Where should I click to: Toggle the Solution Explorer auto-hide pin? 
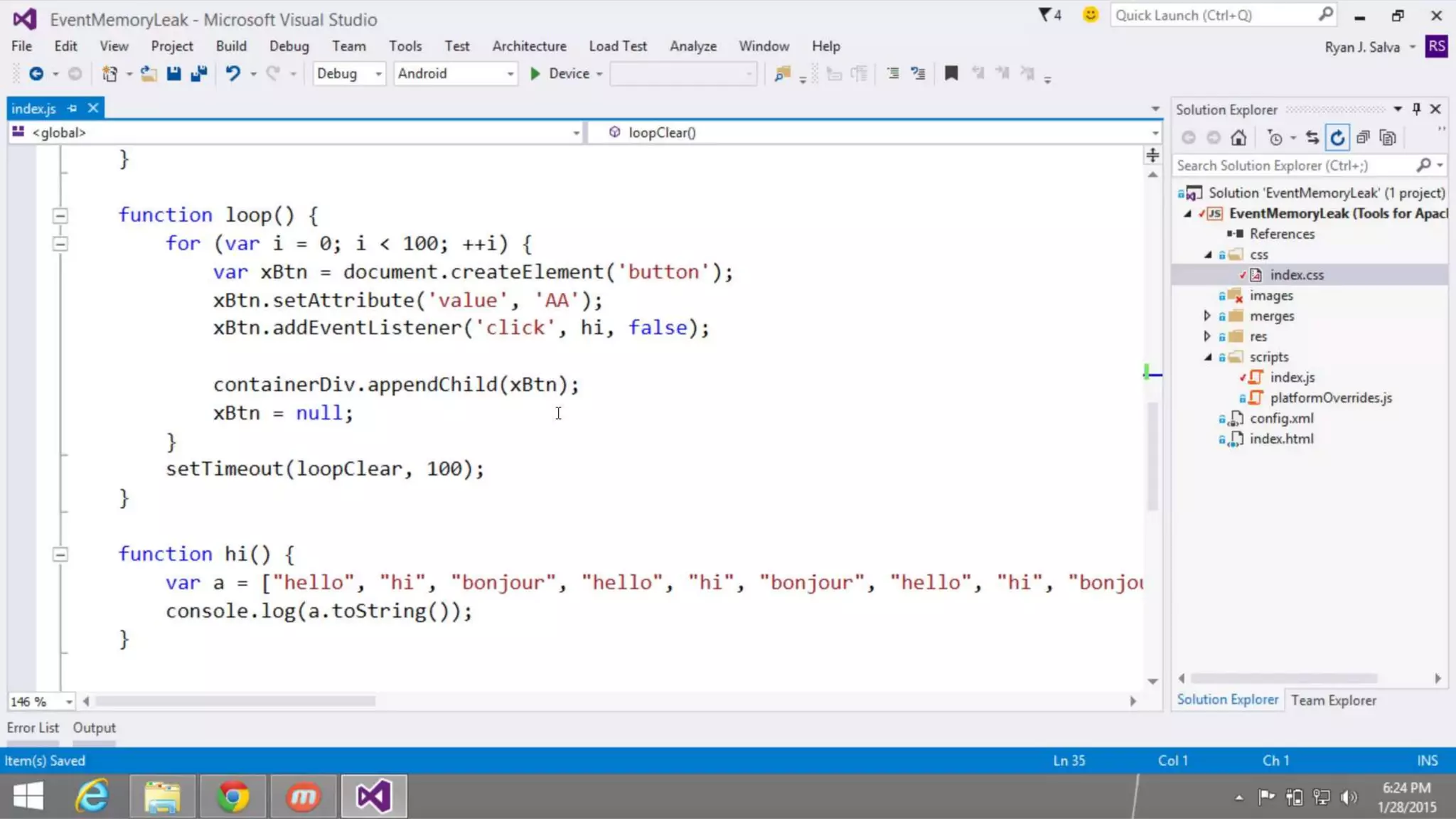(x=1416, y=109)
